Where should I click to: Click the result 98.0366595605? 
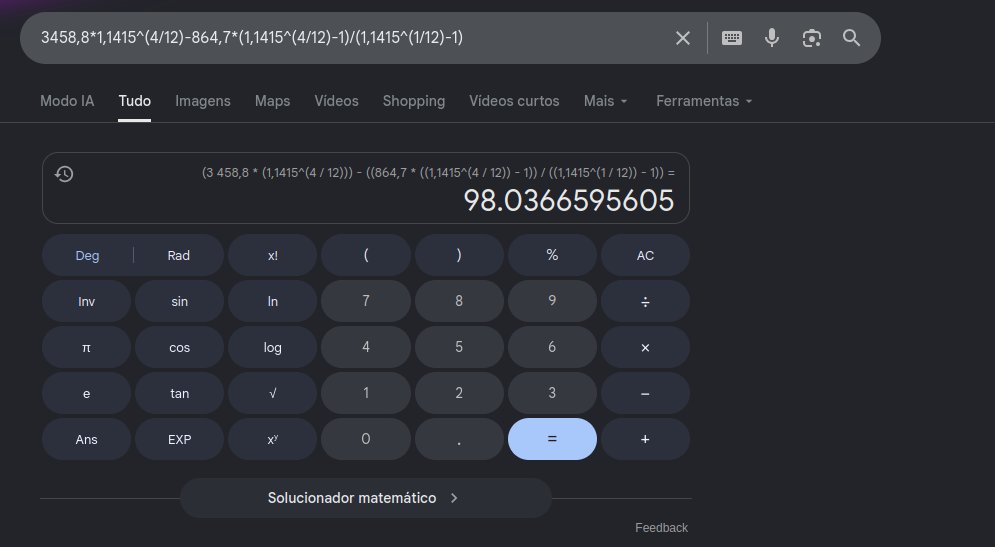click(569, 201)
